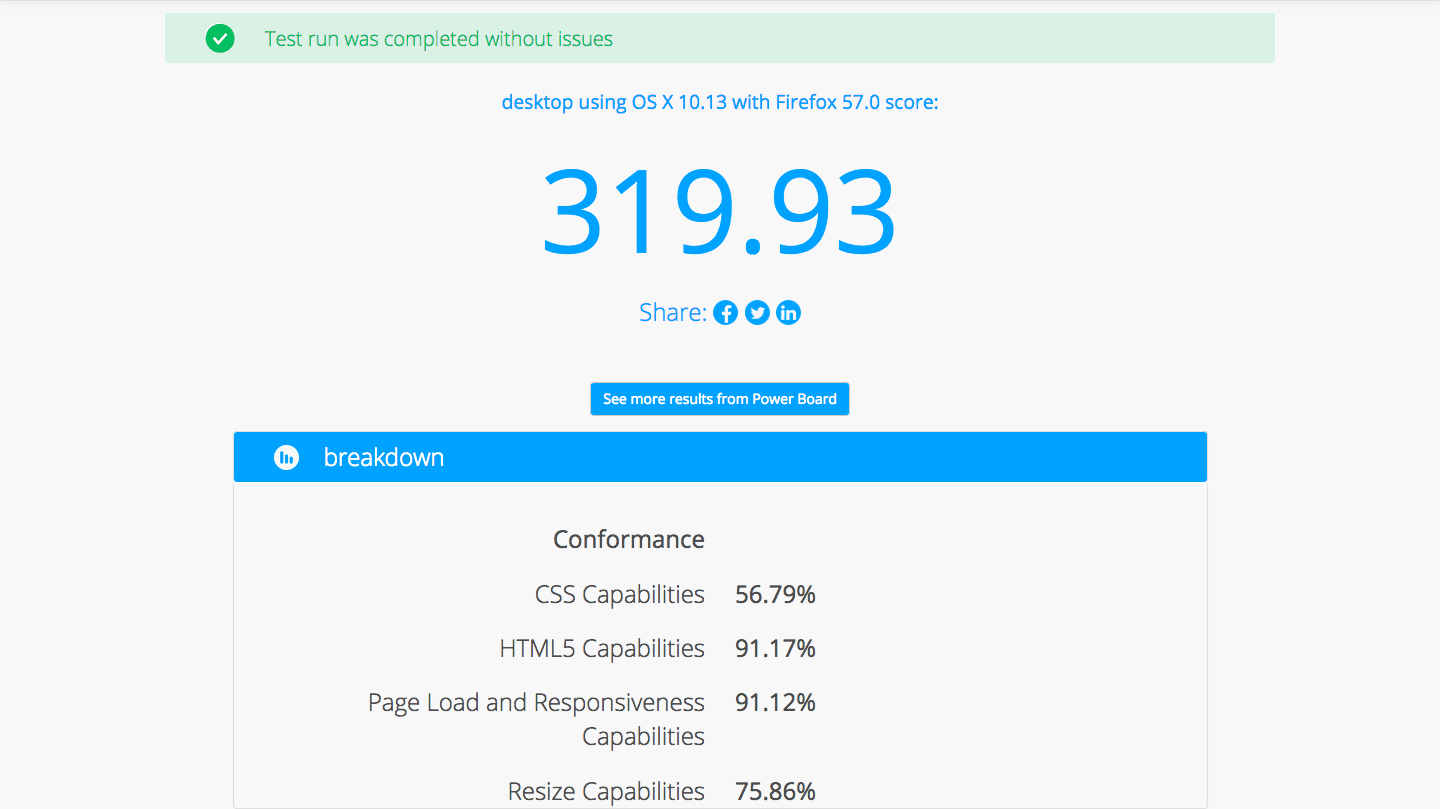
Task: Click the desktop OS X Firefox score link
Action: pos(719,102)
